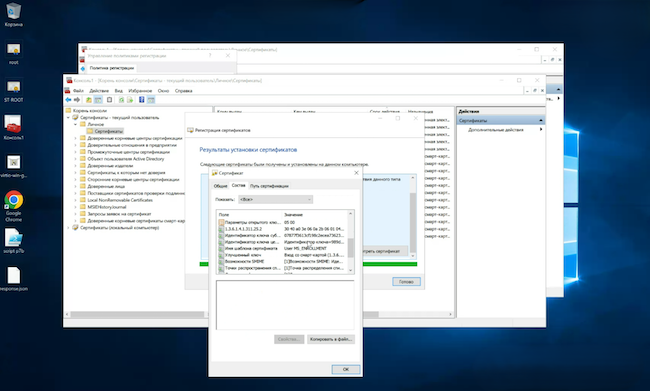Select Запросы заявок на сертификат tree item

pyautogui.click(x=119, y=214)
